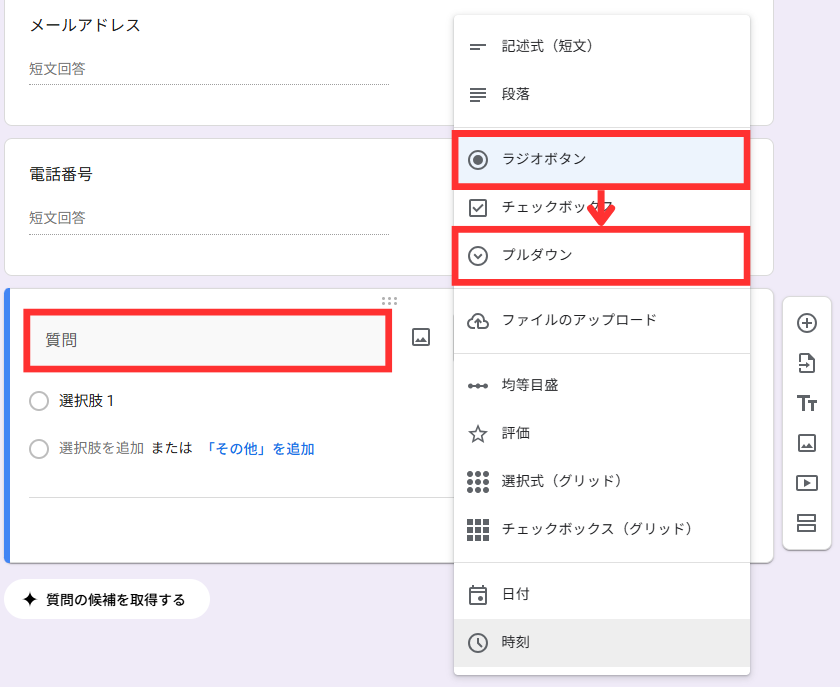
Task: Click the question card drag handle
Action: [x=389, y=301]
